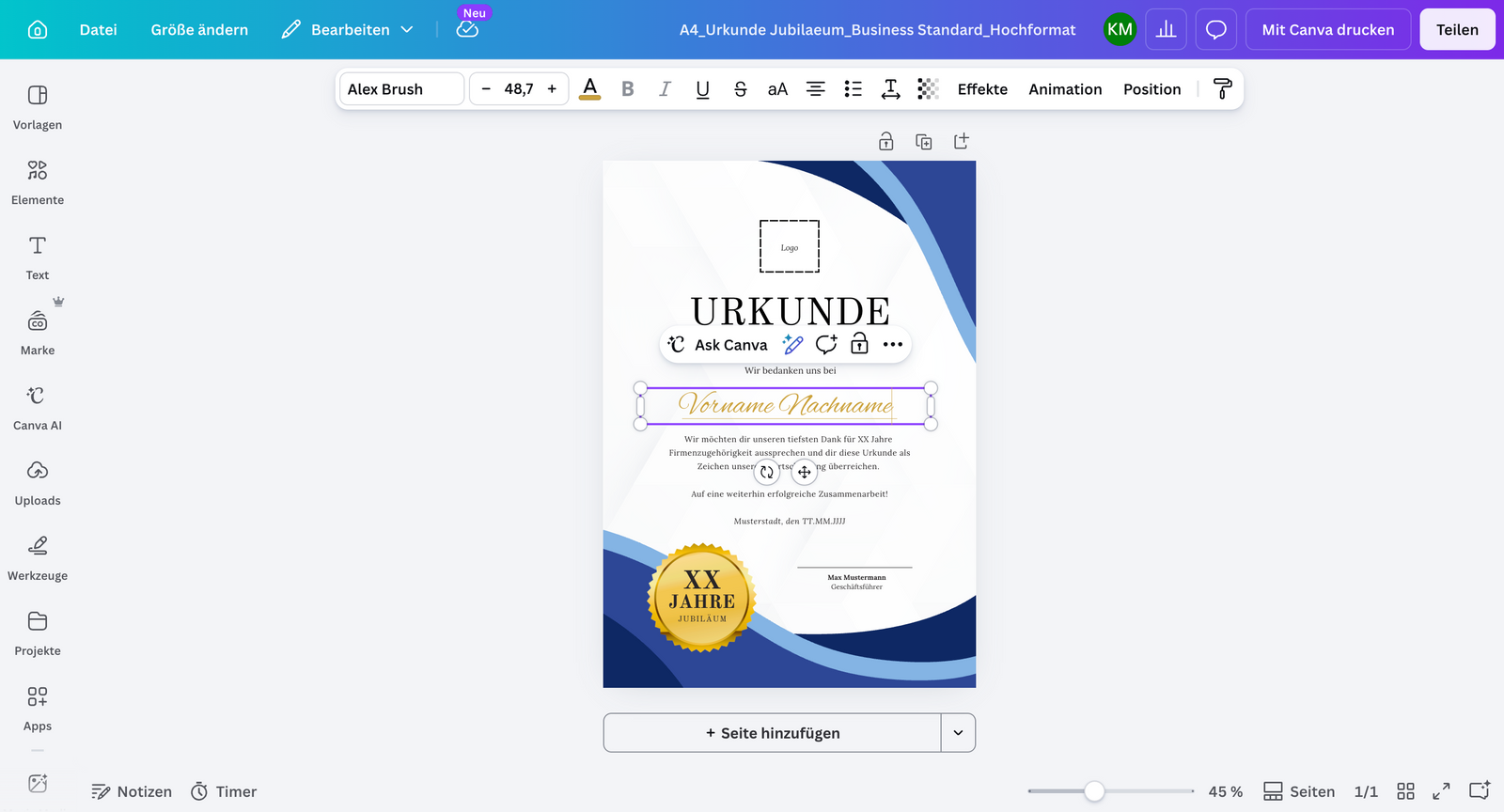Screen dimensions: 1504x812
Task: Click the Teilen button
Action: point(1457,29)
